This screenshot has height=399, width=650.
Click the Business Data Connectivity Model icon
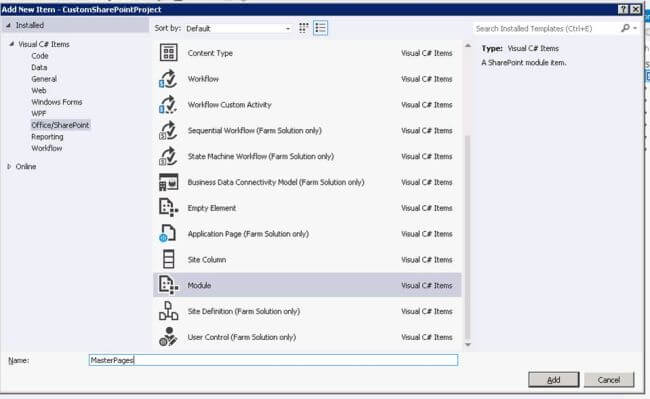pos(168,182)
